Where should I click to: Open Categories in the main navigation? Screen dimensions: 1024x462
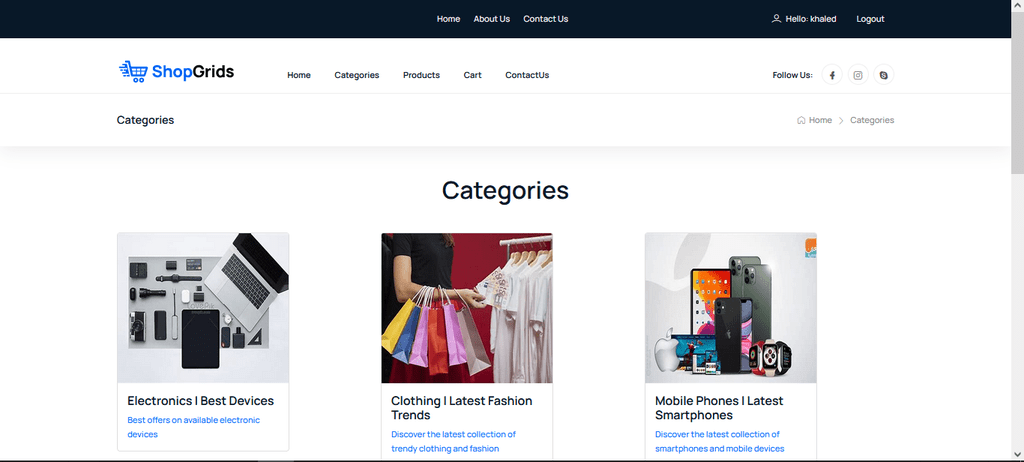[357, 75]
